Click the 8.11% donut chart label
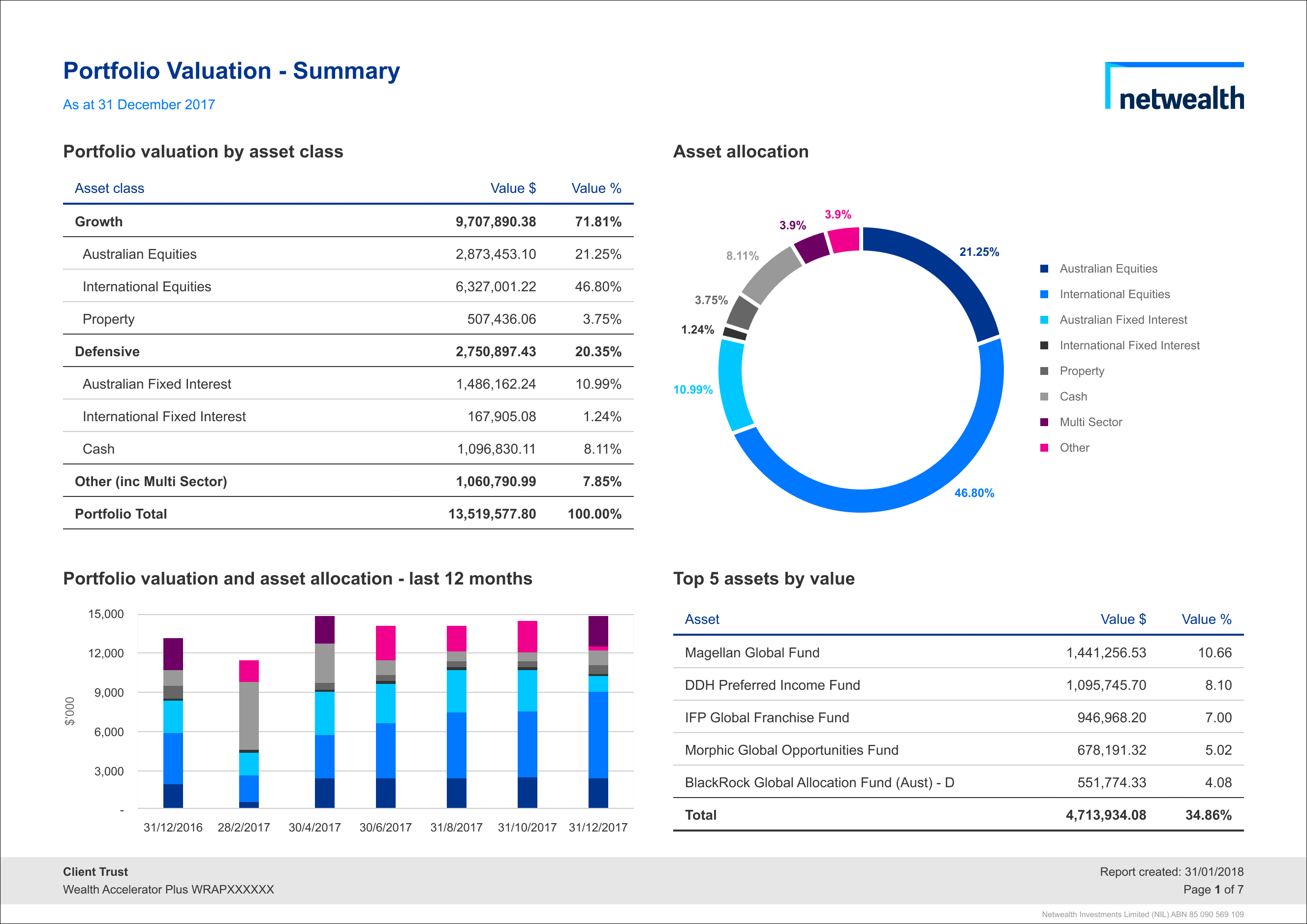The image size is (1307, 924). tap(742, 256)
